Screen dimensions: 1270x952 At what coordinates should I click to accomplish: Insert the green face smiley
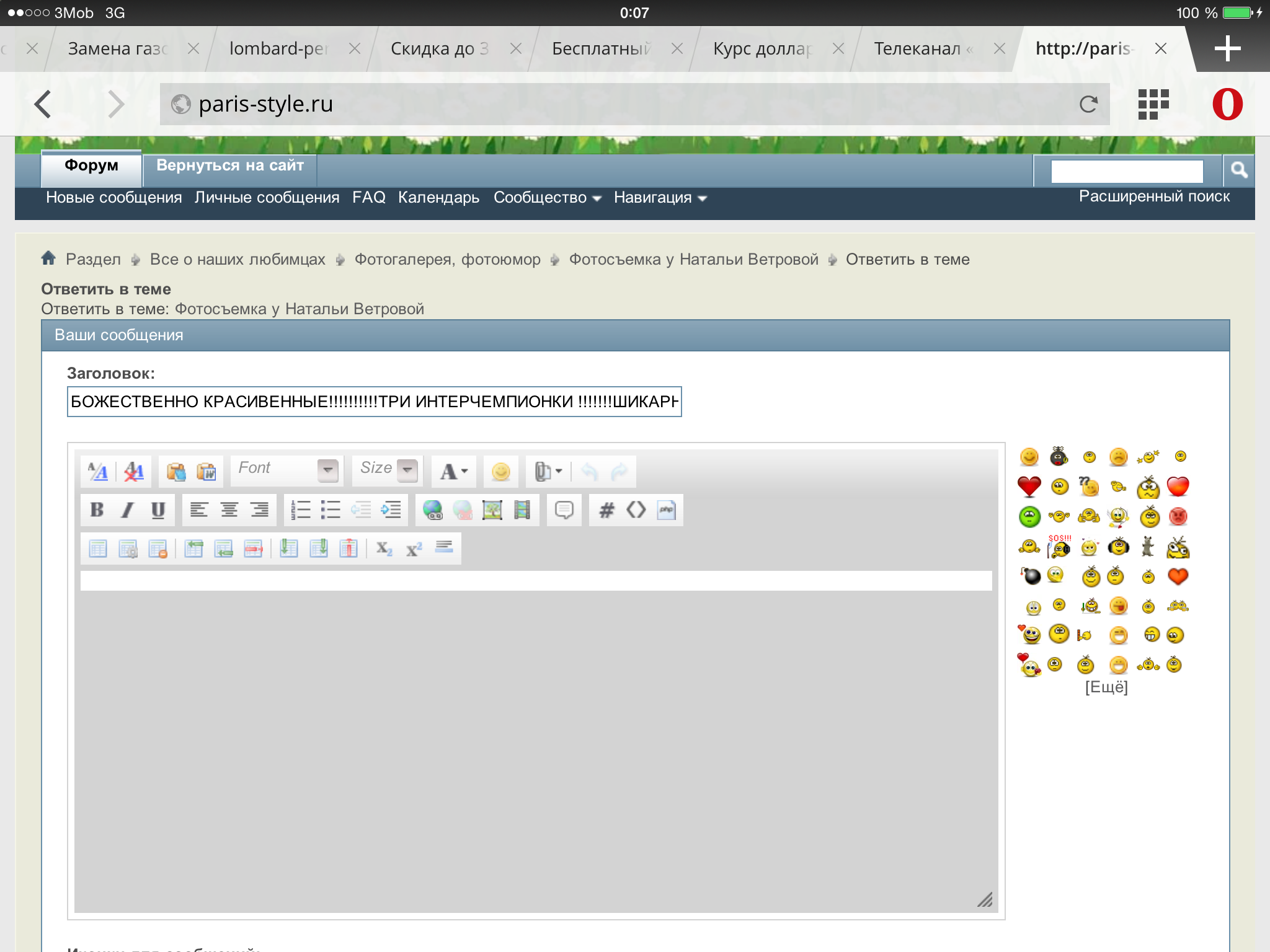click(1029, 516)
